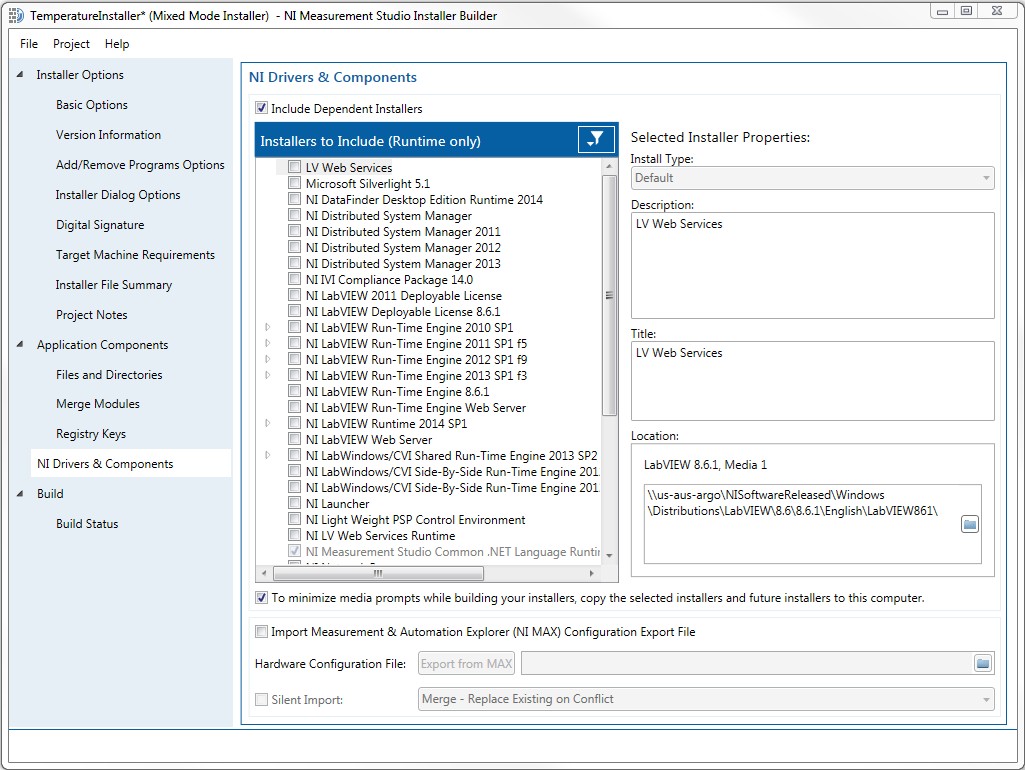Select the Microsoft Silverlight 5.1 installer
Screen dimensions: 1025x770
coord(357,183)
